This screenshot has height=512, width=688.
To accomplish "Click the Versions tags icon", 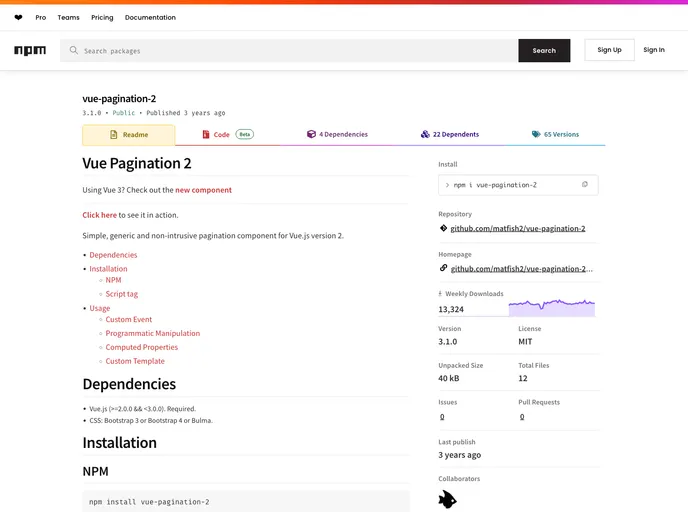I will pos(536,134).
